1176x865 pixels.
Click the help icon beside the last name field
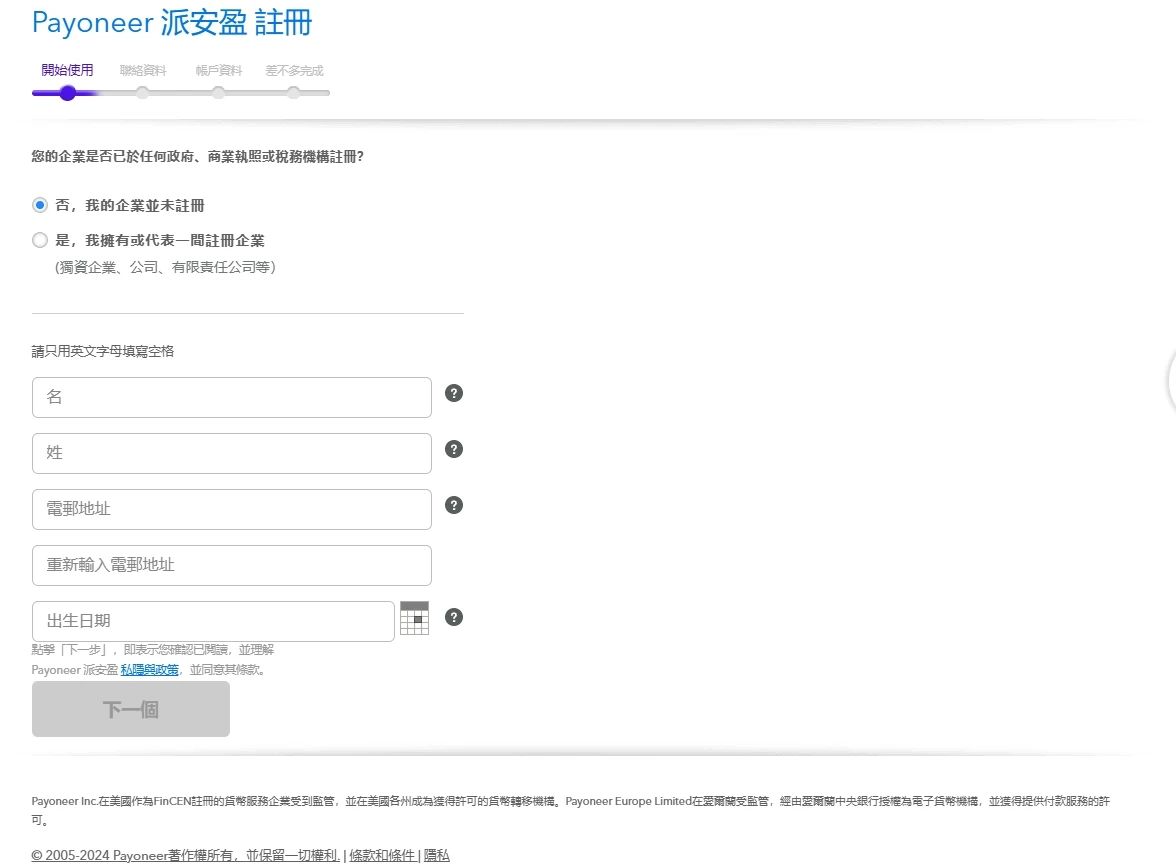tap(453, 449)
